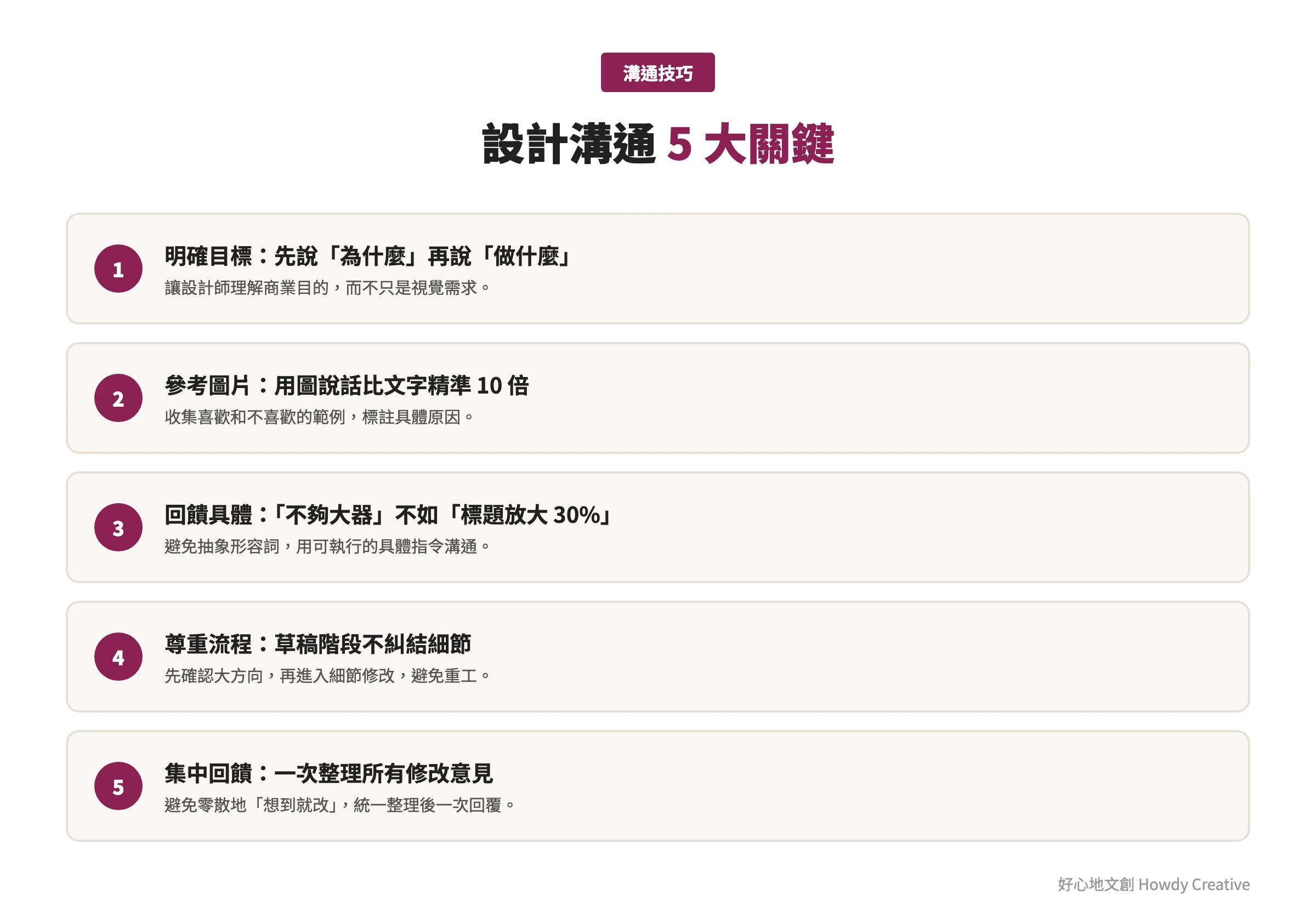This screenshot has width=1316, height=906.
Task: Click the 好心地文創 Howdy Creative footer credit
Action: pyautogui.click(x=1154, y=885)
